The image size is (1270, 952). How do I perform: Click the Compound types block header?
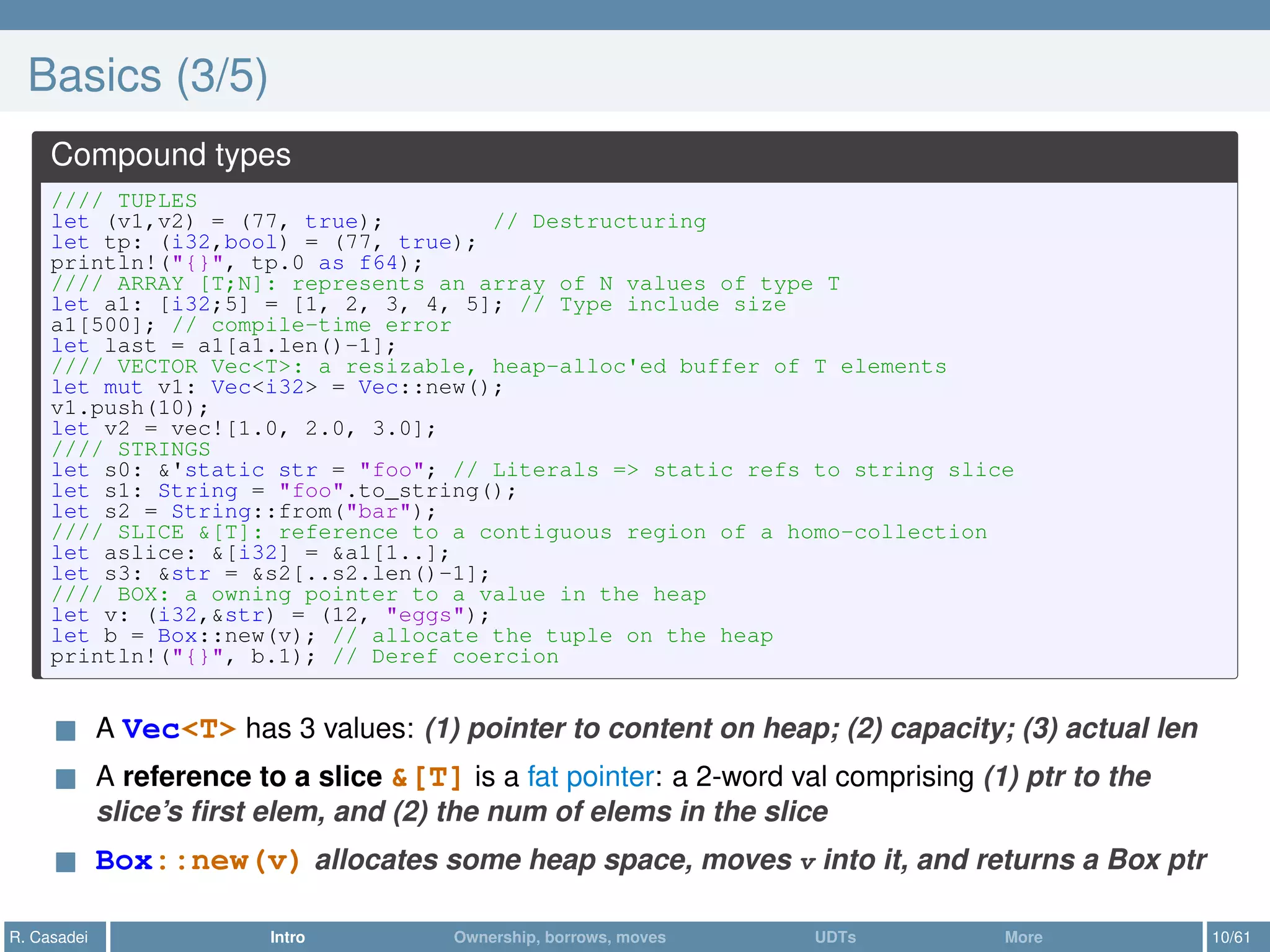point(171,155)
